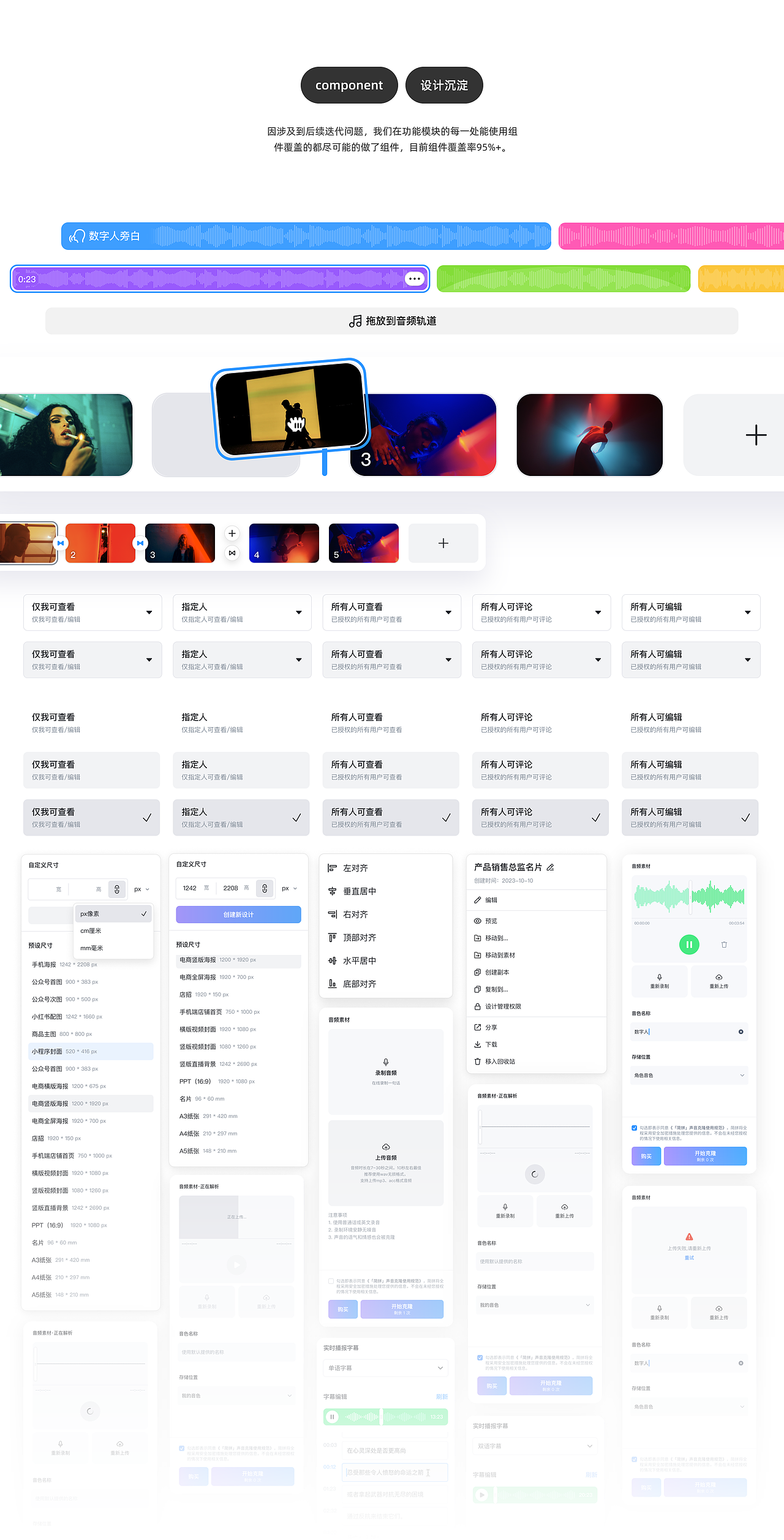Select 移动到素材 menu entry
This screenshot has height=1540, width=784.
537,955
